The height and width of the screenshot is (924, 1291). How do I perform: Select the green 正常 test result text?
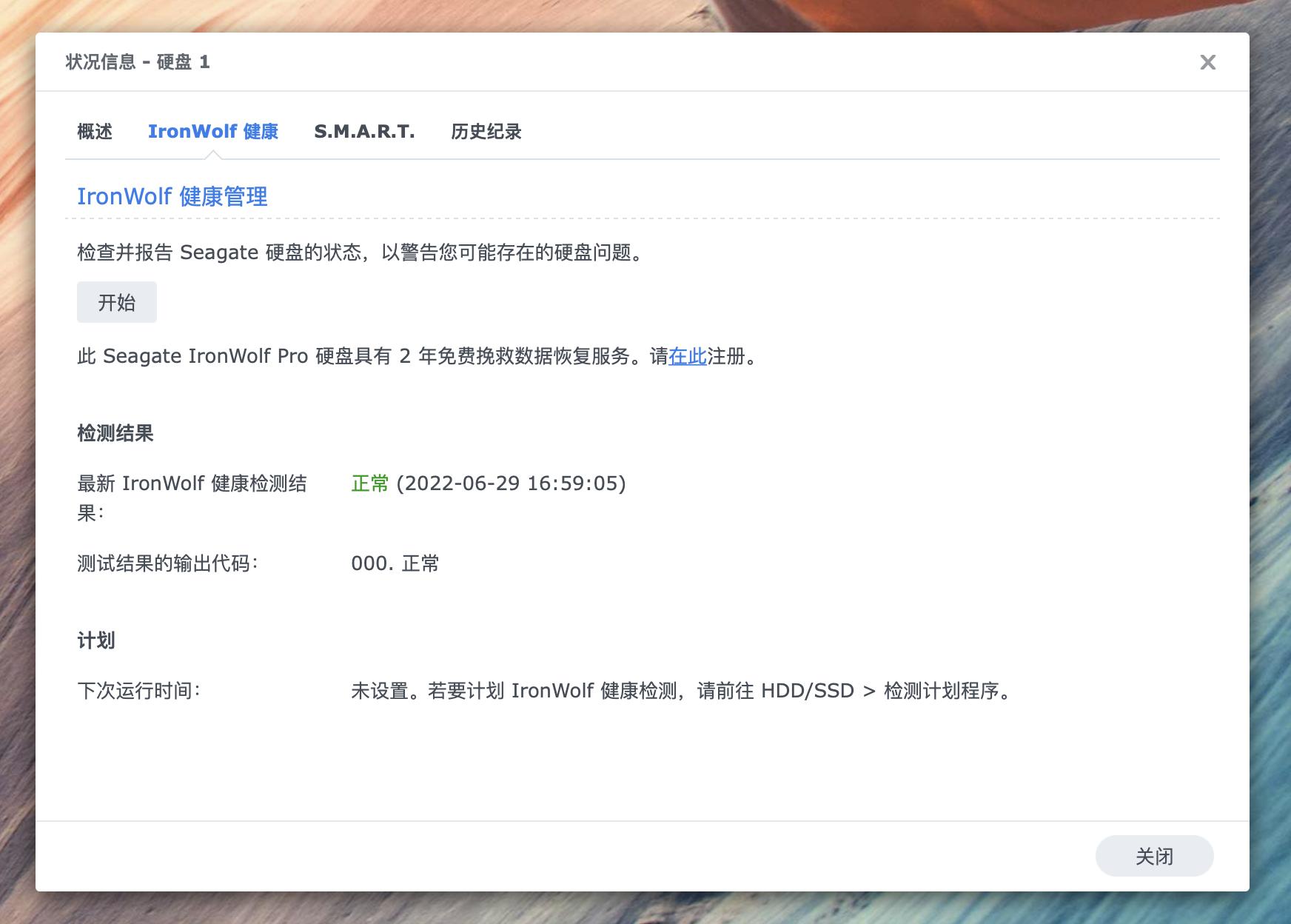coord(369,486)
